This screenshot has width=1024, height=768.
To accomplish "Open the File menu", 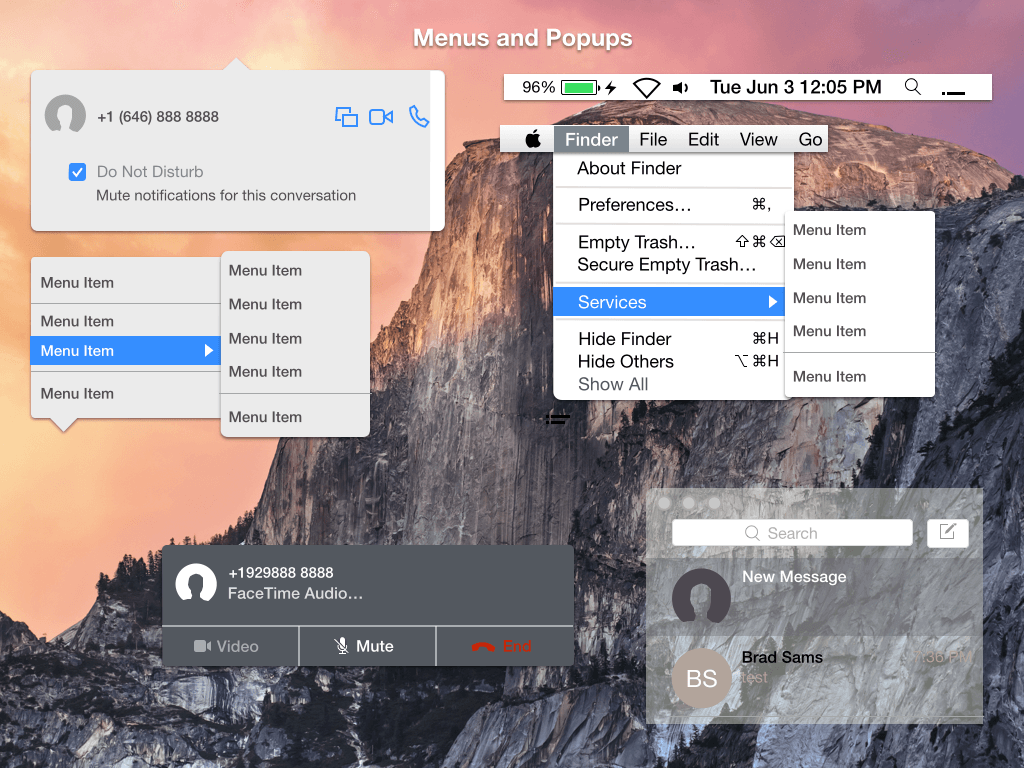I will coord(653,139).
